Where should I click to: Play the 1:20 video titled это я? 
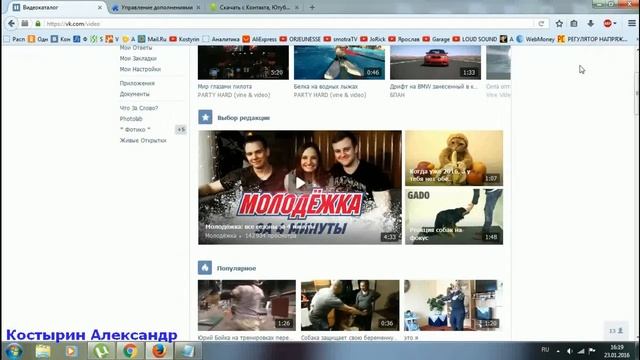pyautogui.click(x=453, y=305)
